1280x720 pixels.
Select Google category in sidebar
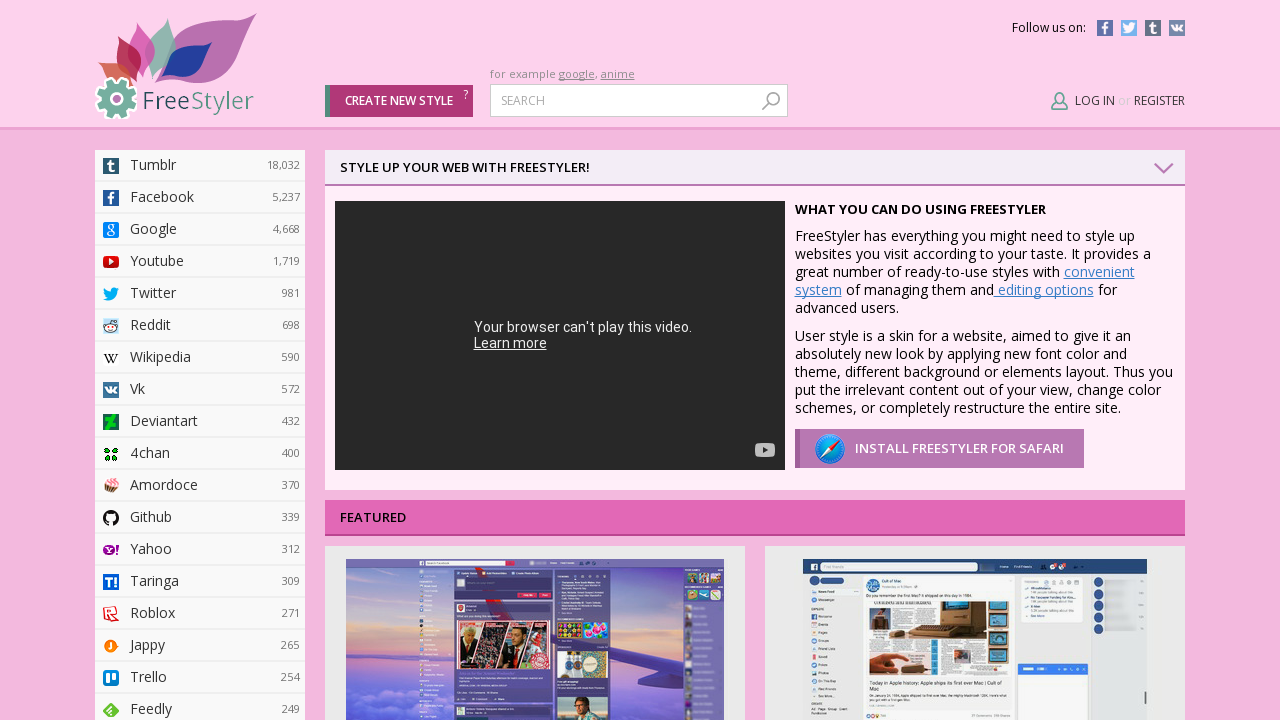200,230
